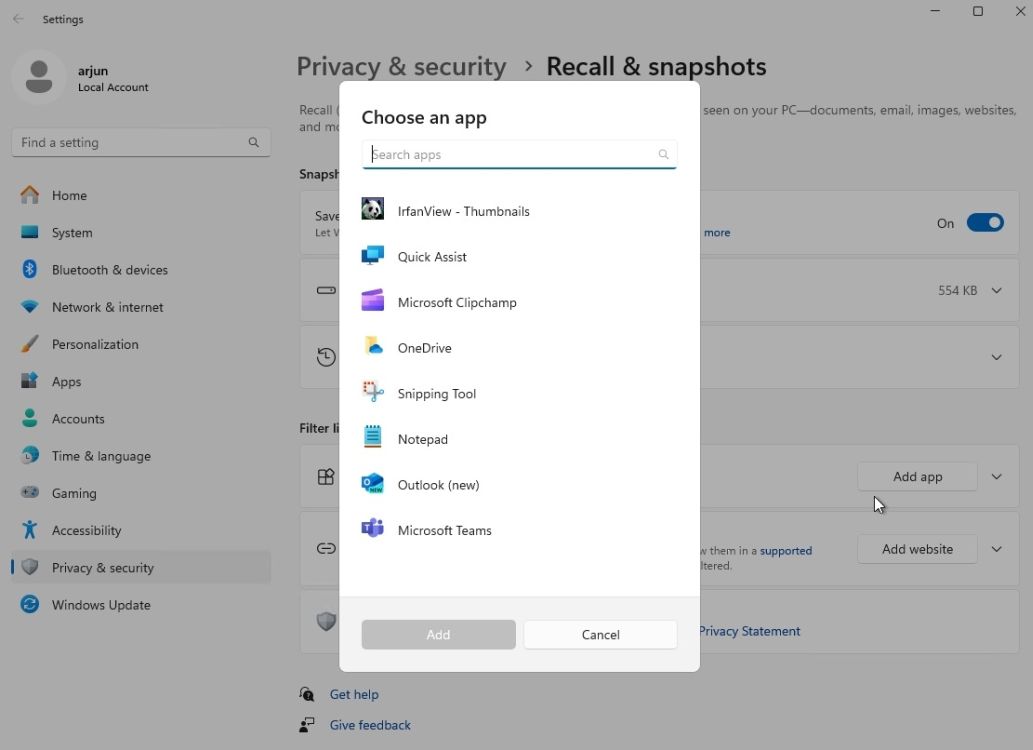
Task: Click the Outlook (new) icon
Action: point(372,484)
